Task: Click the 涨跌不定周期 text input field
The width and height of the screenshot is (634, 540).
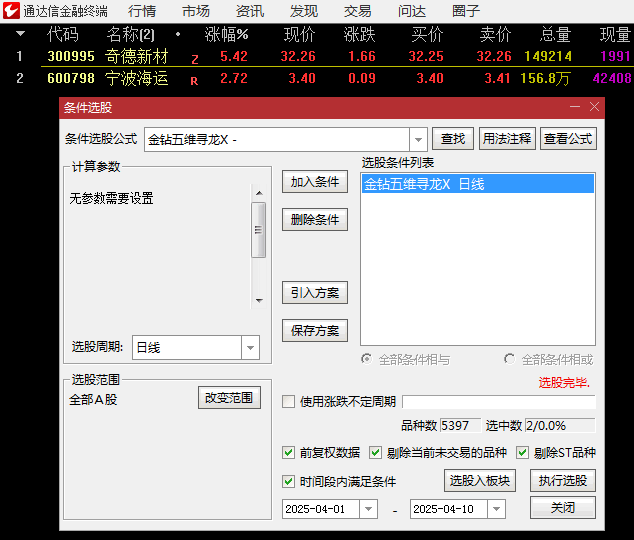Action: (x=499, y=402)
